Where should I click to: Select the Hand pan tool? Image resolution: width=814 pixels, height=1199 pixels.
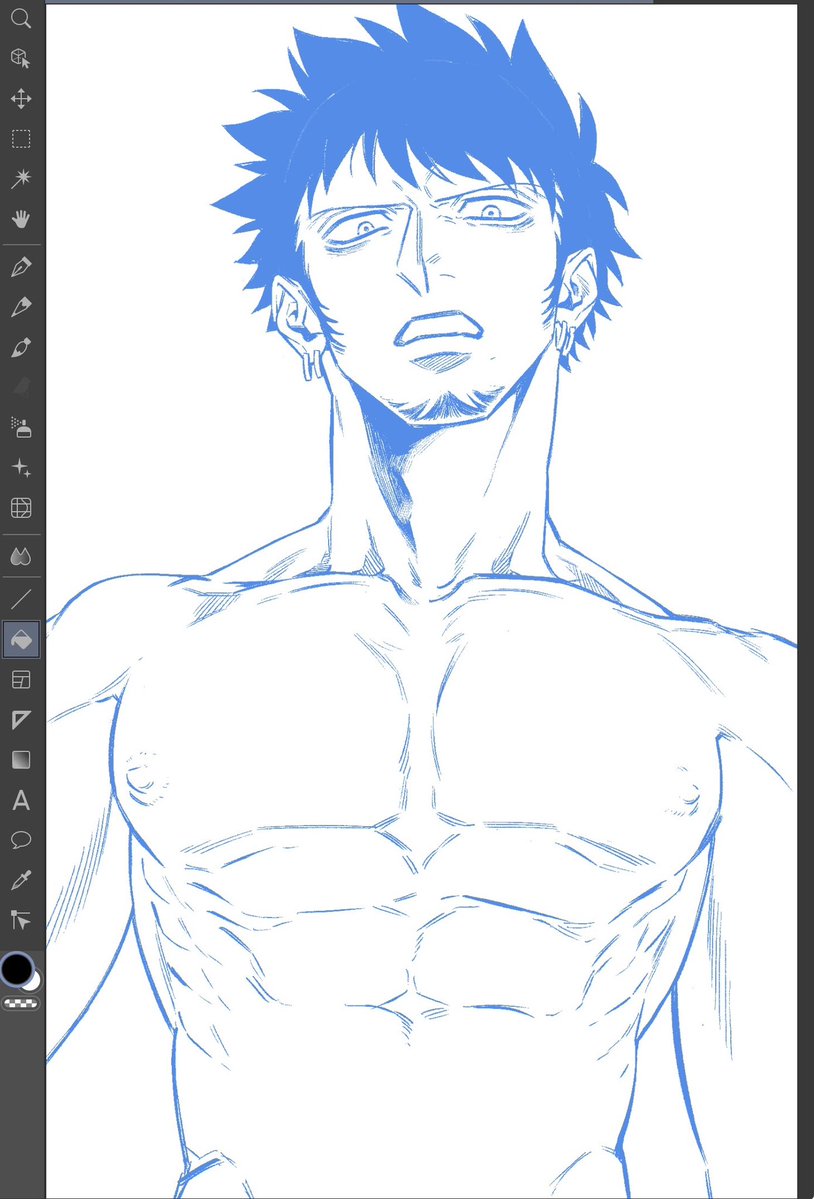click(21, 219)
